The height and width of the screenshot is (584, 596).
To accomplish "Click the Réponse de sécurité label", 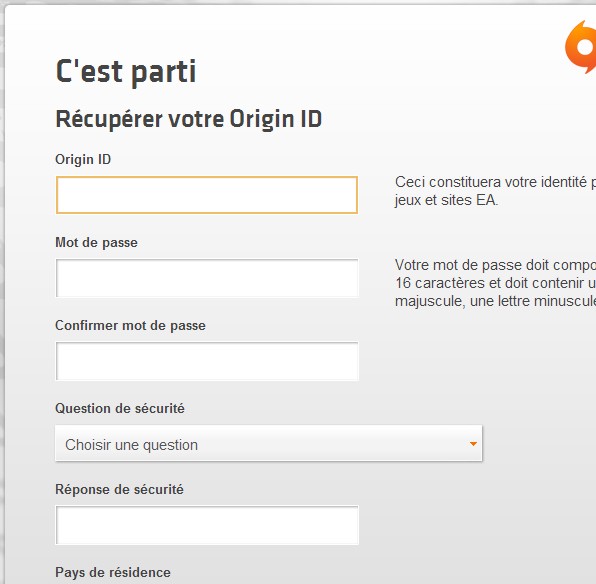I will pyautogui.click(x=119, y=489).
